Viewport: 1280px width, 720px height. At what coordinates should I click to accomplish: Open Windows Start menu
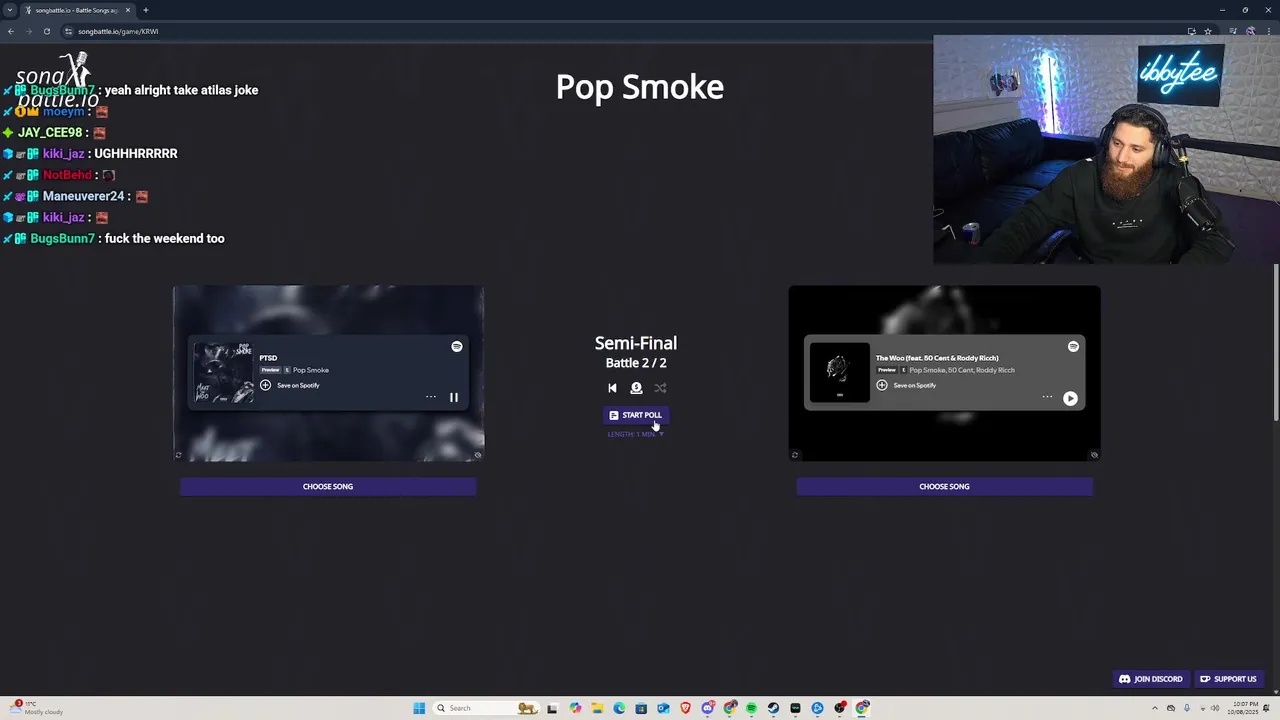(x=419, y=708)
